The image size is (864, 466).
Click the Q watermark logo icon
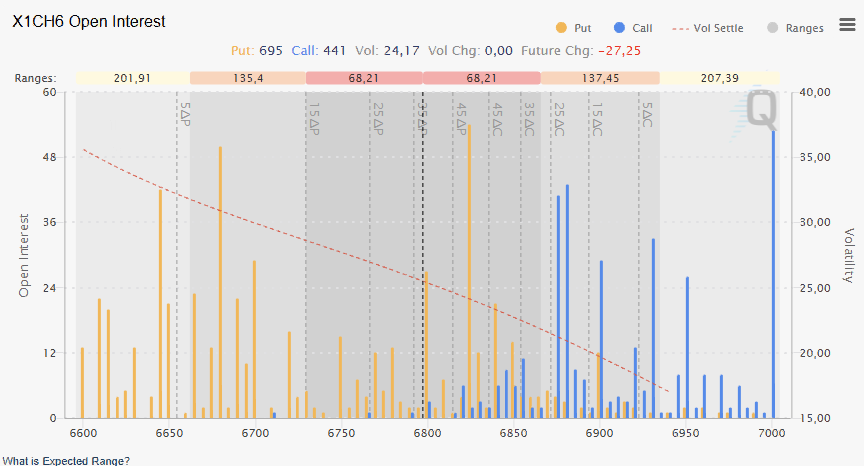click(x=760, y=110)
